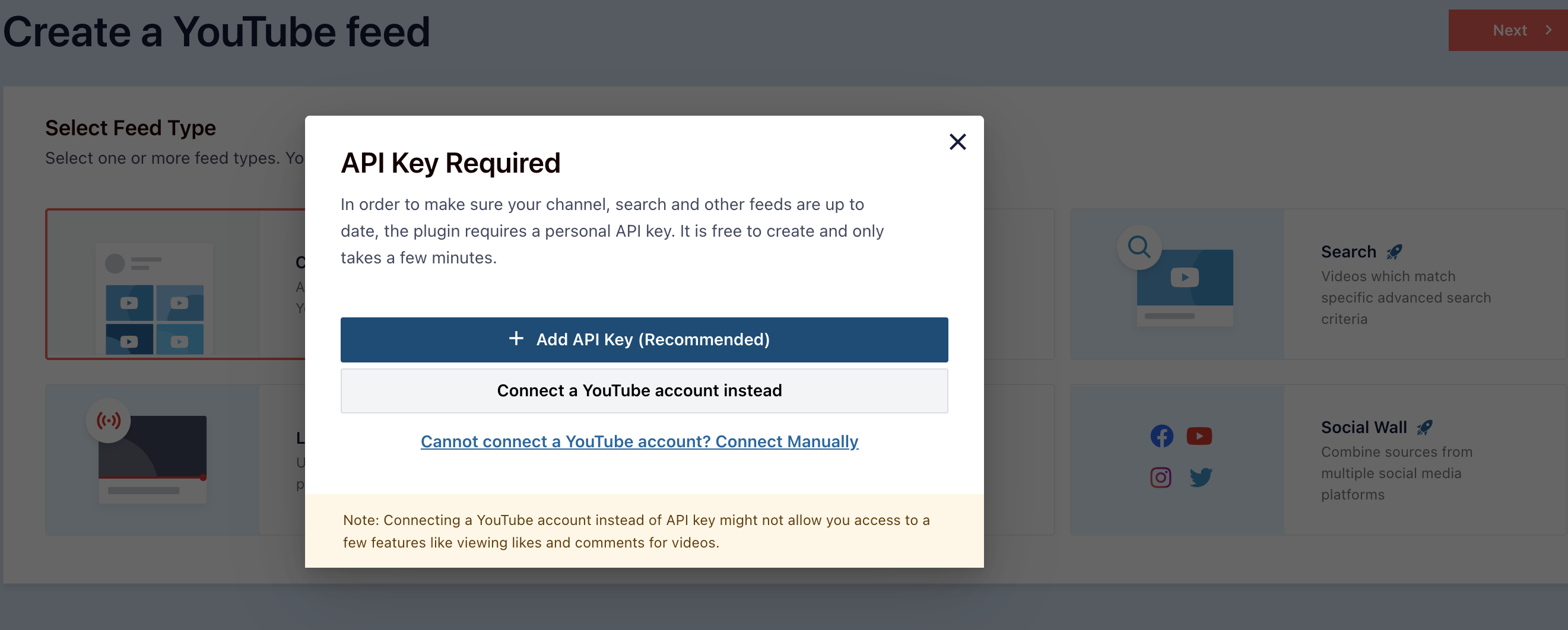
Task: Click the rocket icon beside Social Wall
Action: coord(1424,427)
